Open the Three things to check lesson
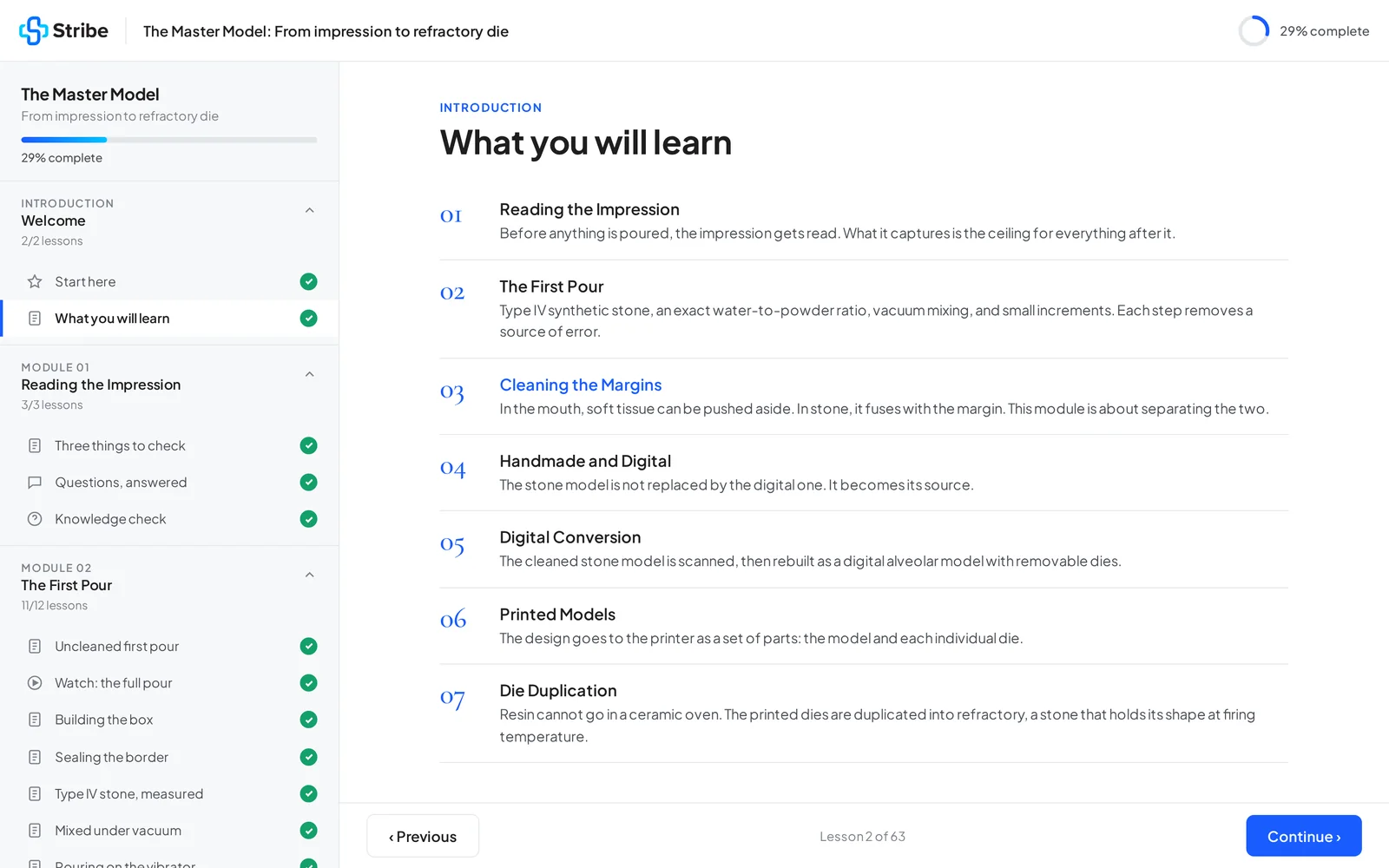1389x868 pixels. pos(169,445)
